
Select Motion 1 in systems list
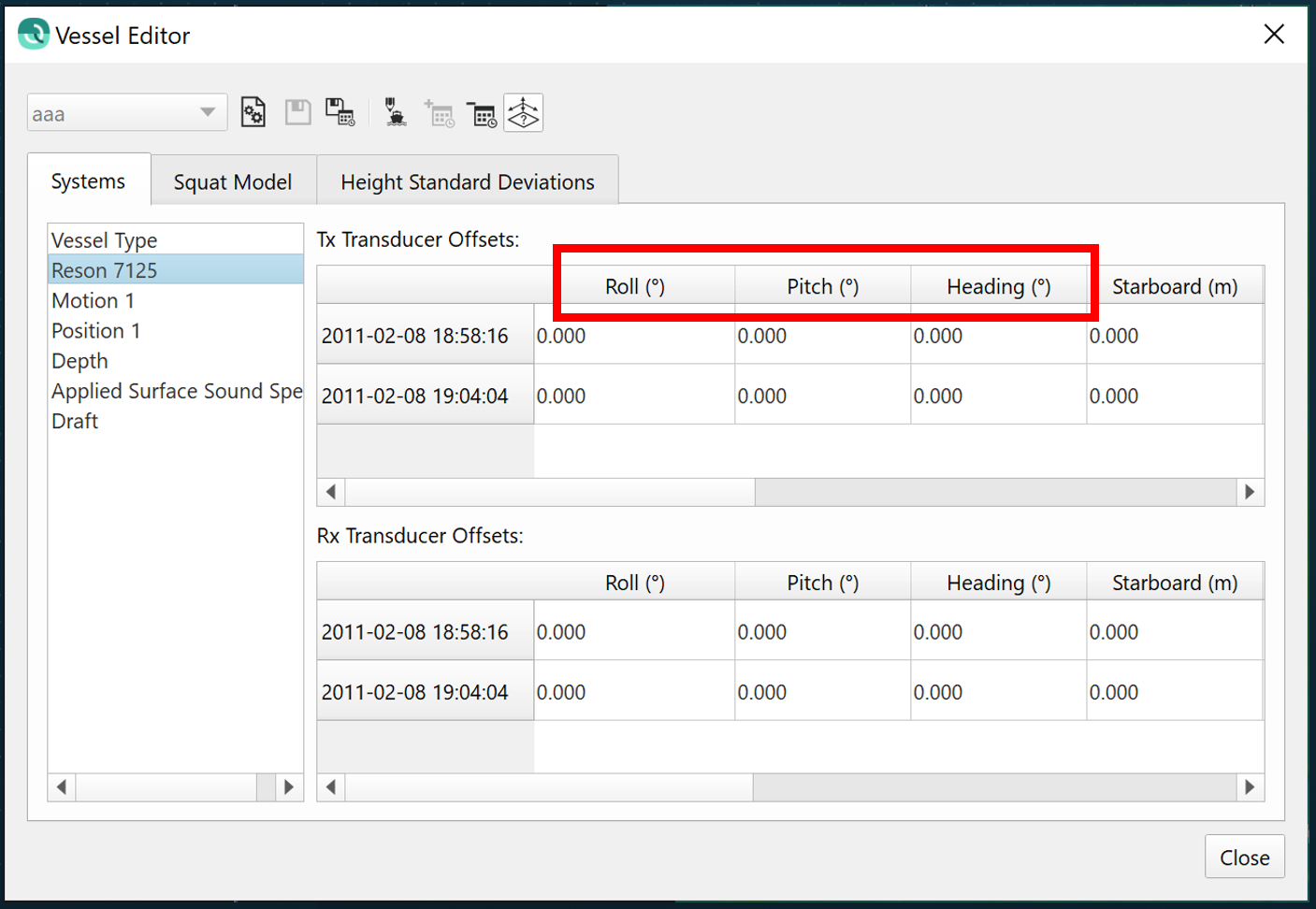click(x=94, y=301)
